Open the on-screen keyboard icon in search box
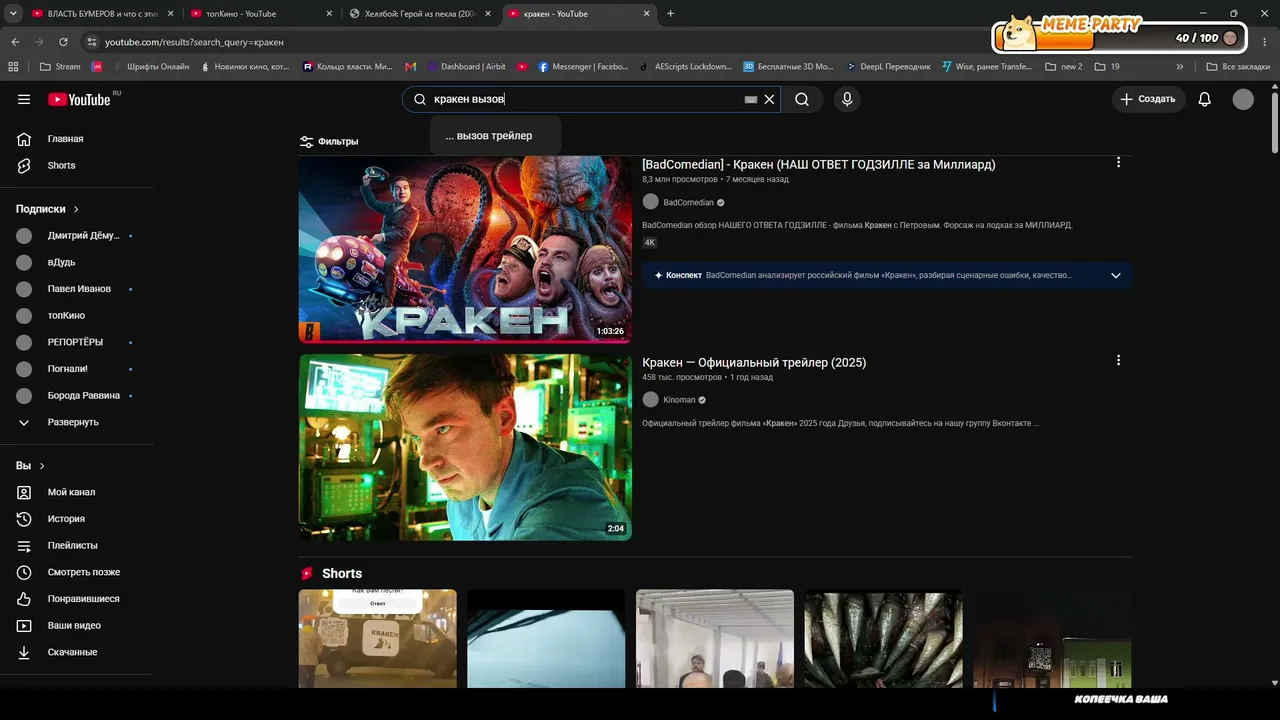 click(x=751, y=99)
